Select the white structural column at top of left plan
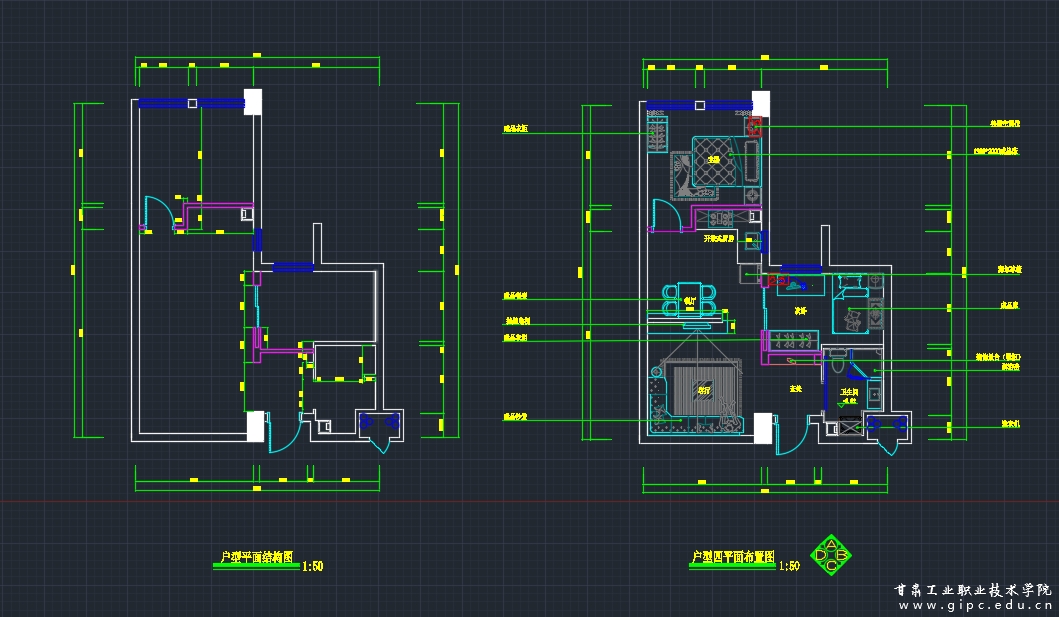 [x=253, y=101]
